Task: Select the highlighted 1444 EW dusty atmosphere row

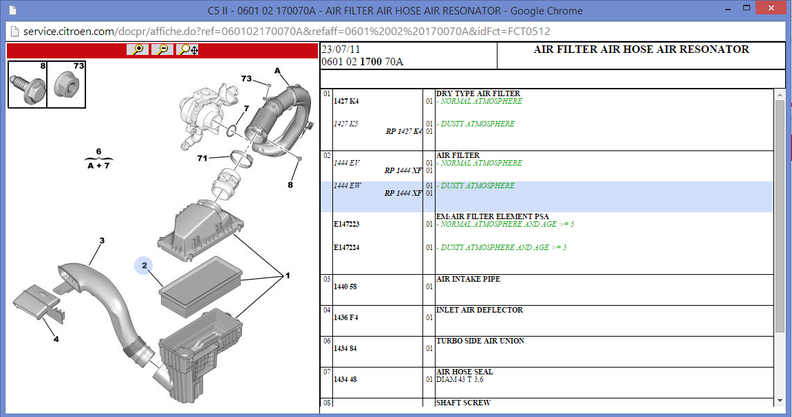Action: tap(547, 196)
